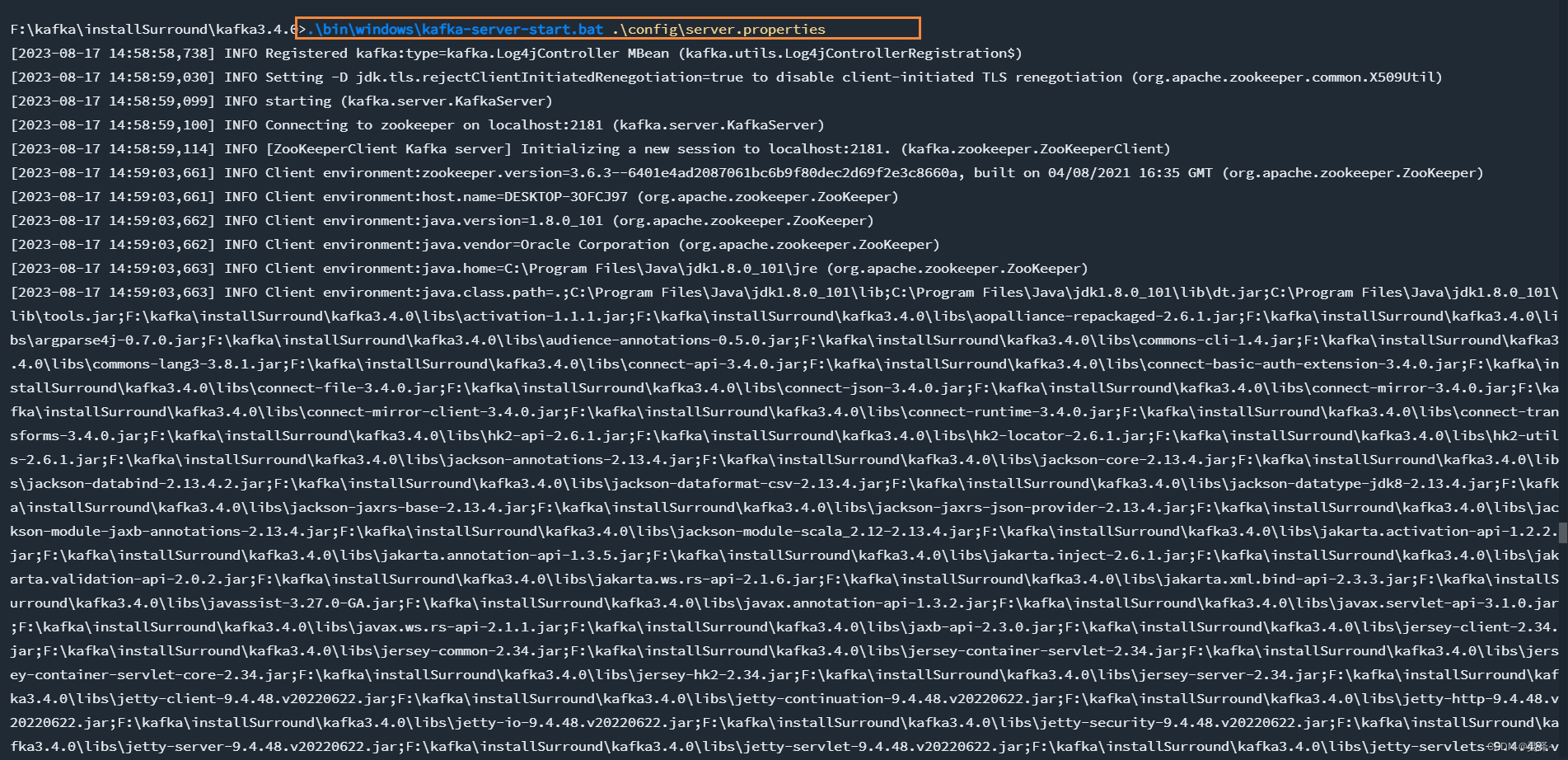The height and width of the screenshot is (760, 1568).
Task: Click 'jackson-jaxrs-json-provider-2.13.4.jar' text
Action: coord(1032,508)
